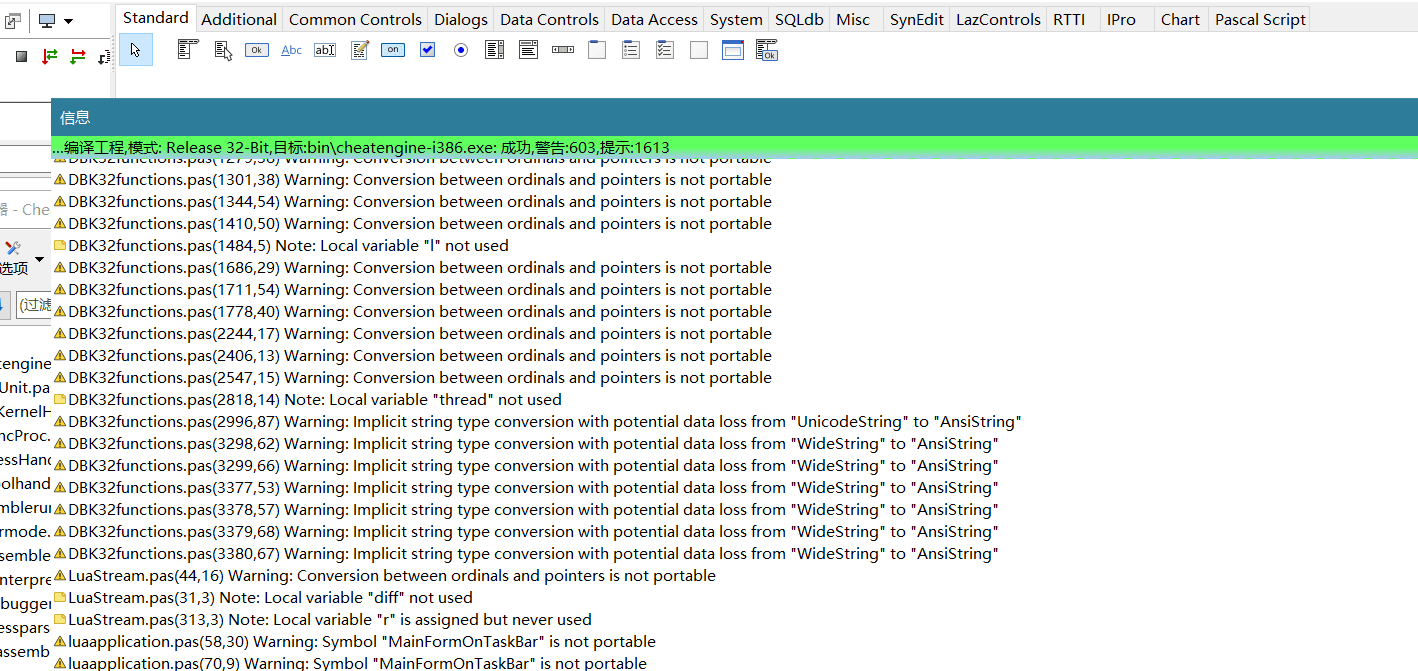
Task: Open the Misc palette tab
Action: 854,19
